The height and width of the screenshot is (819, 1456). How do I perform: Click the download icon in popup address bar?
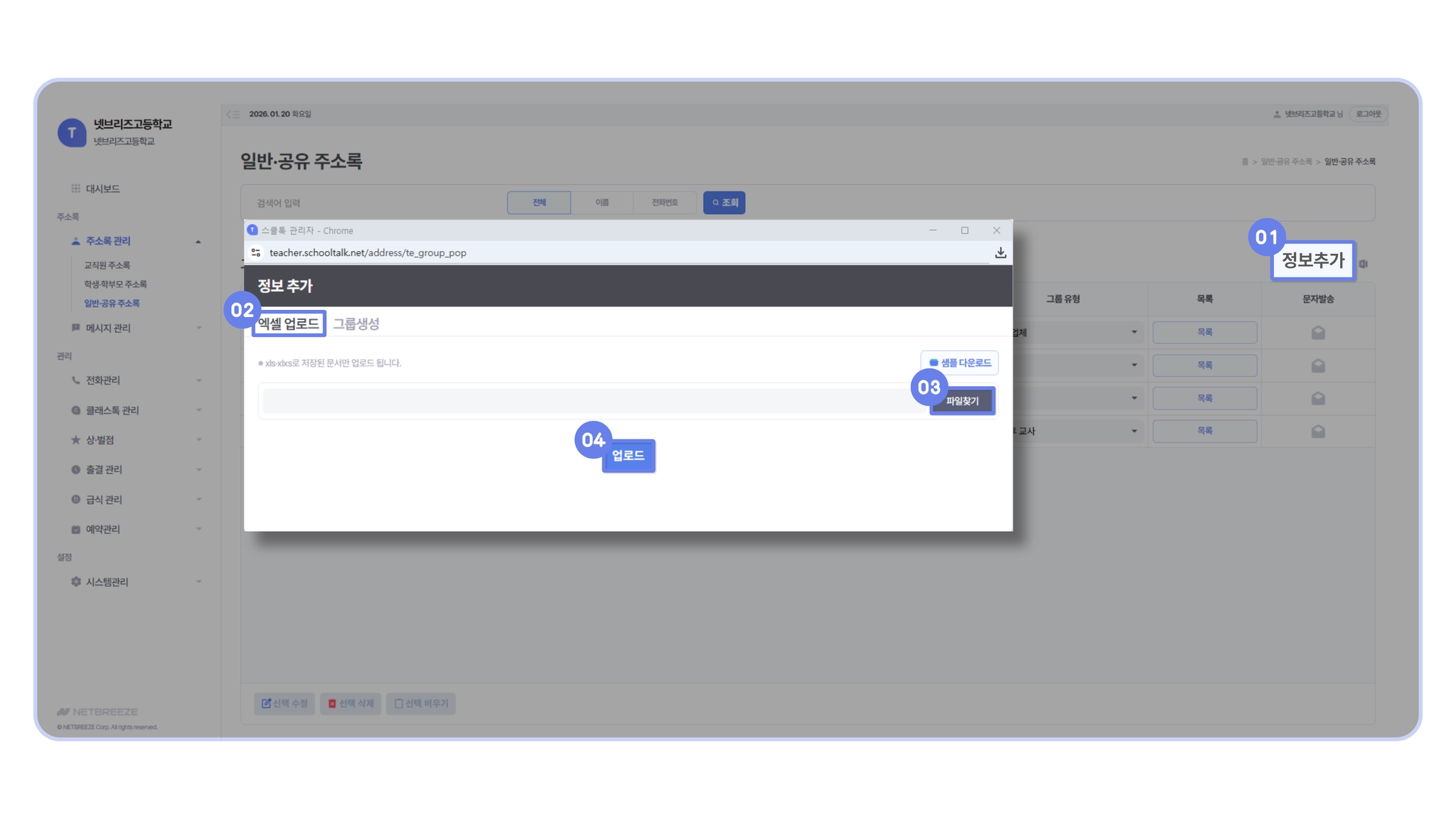(1000, 253)
